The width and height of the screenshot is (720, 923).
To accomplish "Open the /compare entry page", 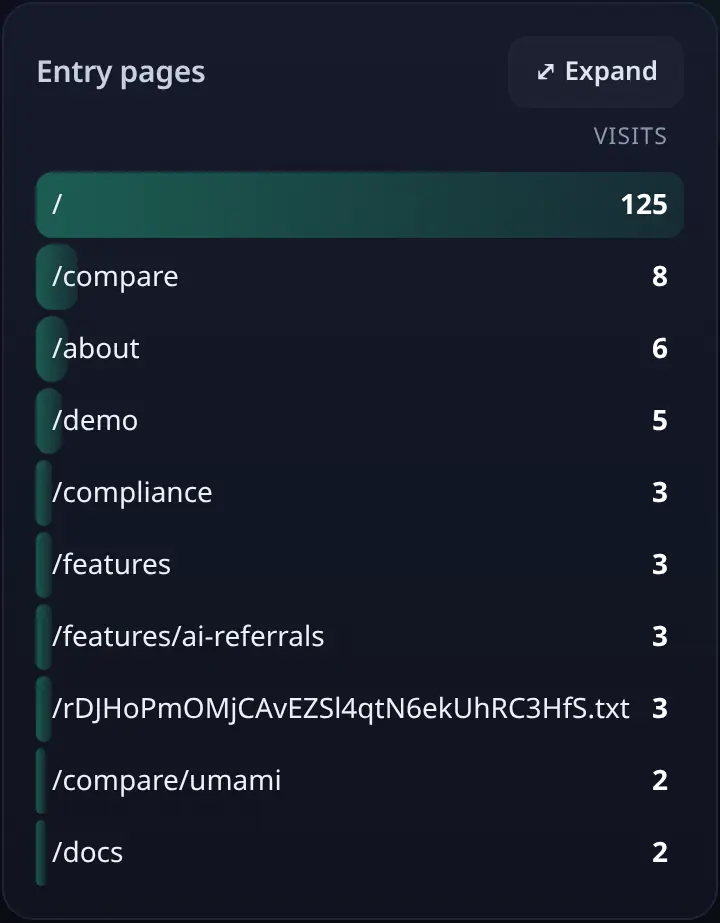I will point(360,277).
